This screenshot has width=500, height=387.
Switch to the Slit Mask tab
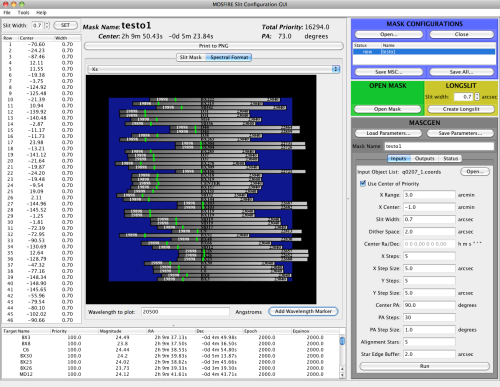pos(191,57)
